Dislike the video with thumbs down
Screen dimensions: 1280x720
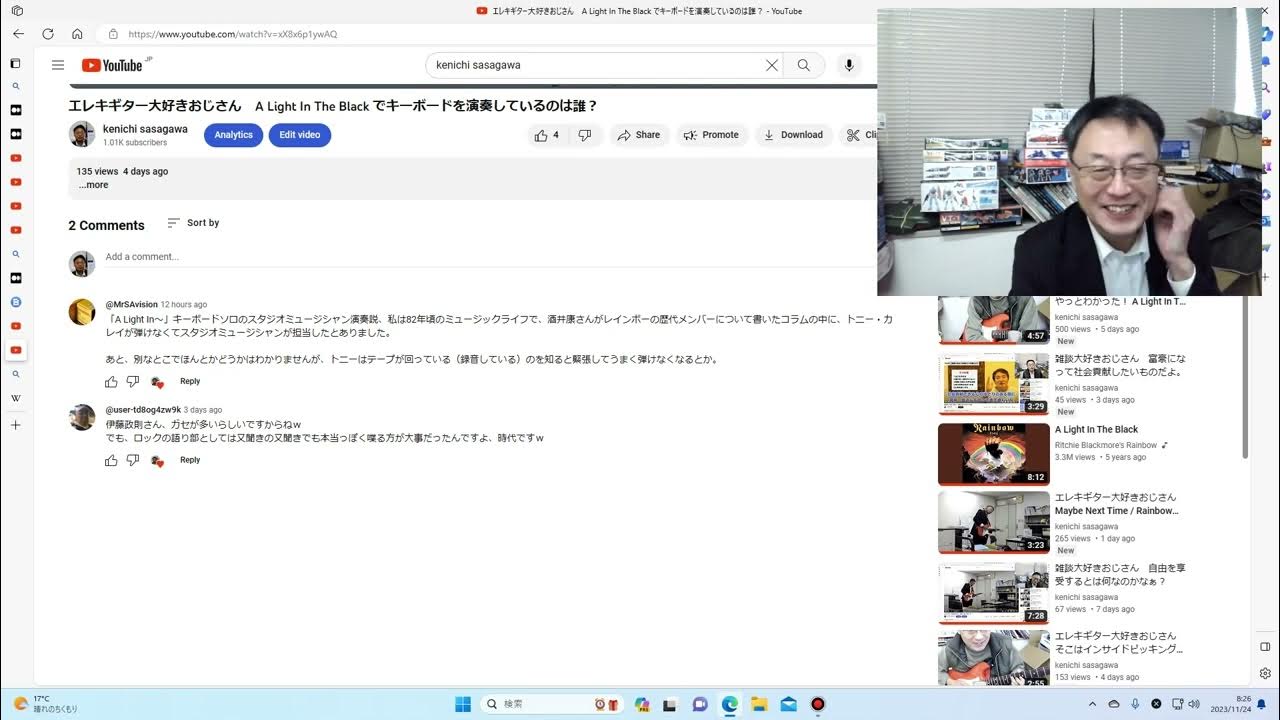pyautogui.click(x=585, y=135)
